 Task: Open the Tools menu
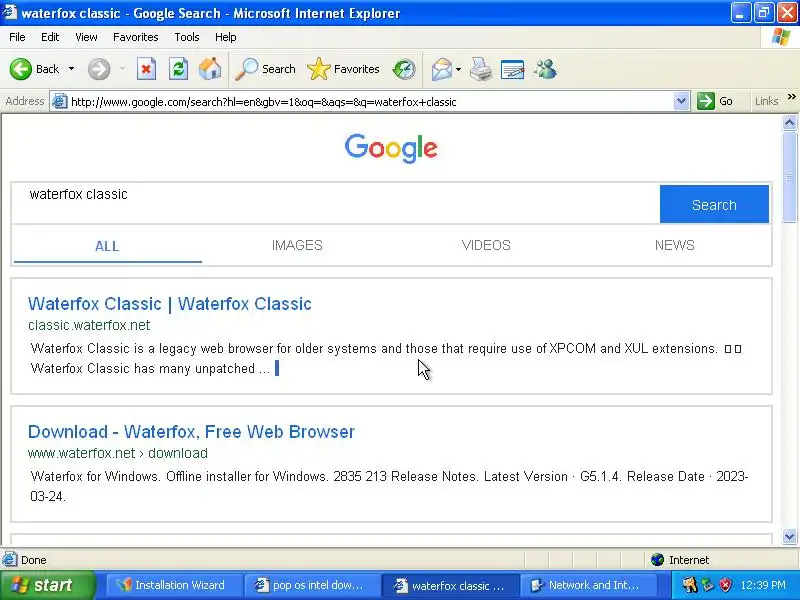(x=187, y=37)
